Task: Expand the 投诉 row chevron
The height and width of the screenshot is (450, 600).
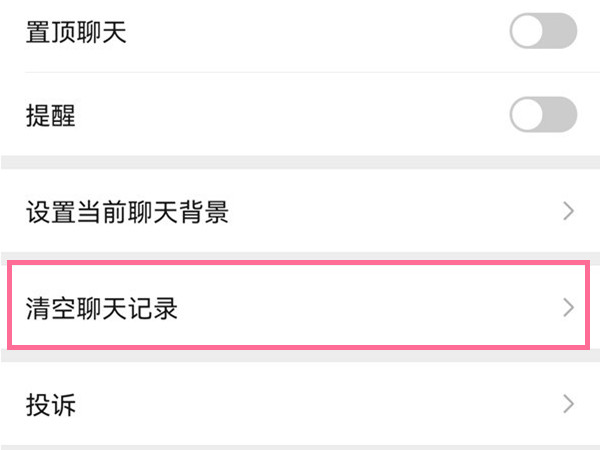Action: pyautogui.click(x=568, y=404)
